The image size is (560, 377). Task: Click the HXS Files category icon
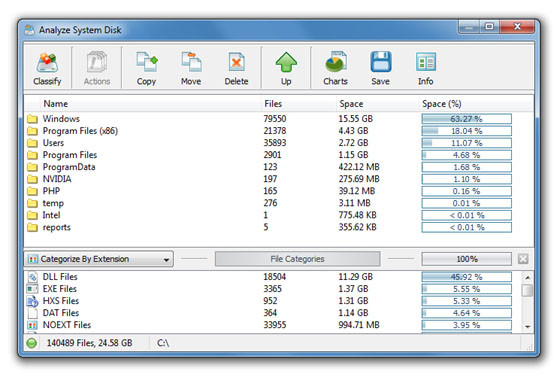(x=32, y=301)
